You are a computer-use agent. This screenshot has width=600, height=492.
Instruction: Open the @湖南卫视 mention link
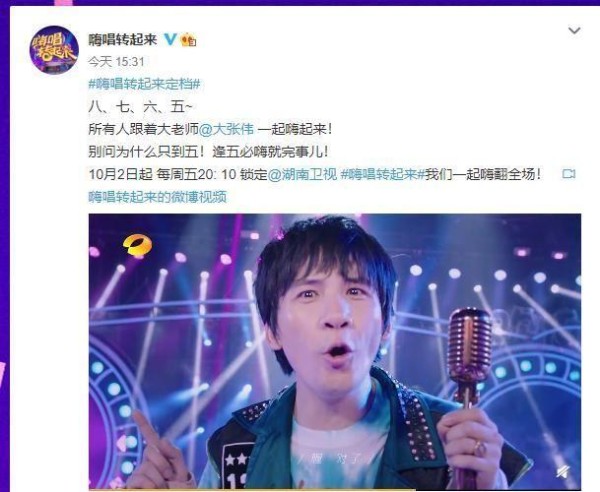(302, 174)
